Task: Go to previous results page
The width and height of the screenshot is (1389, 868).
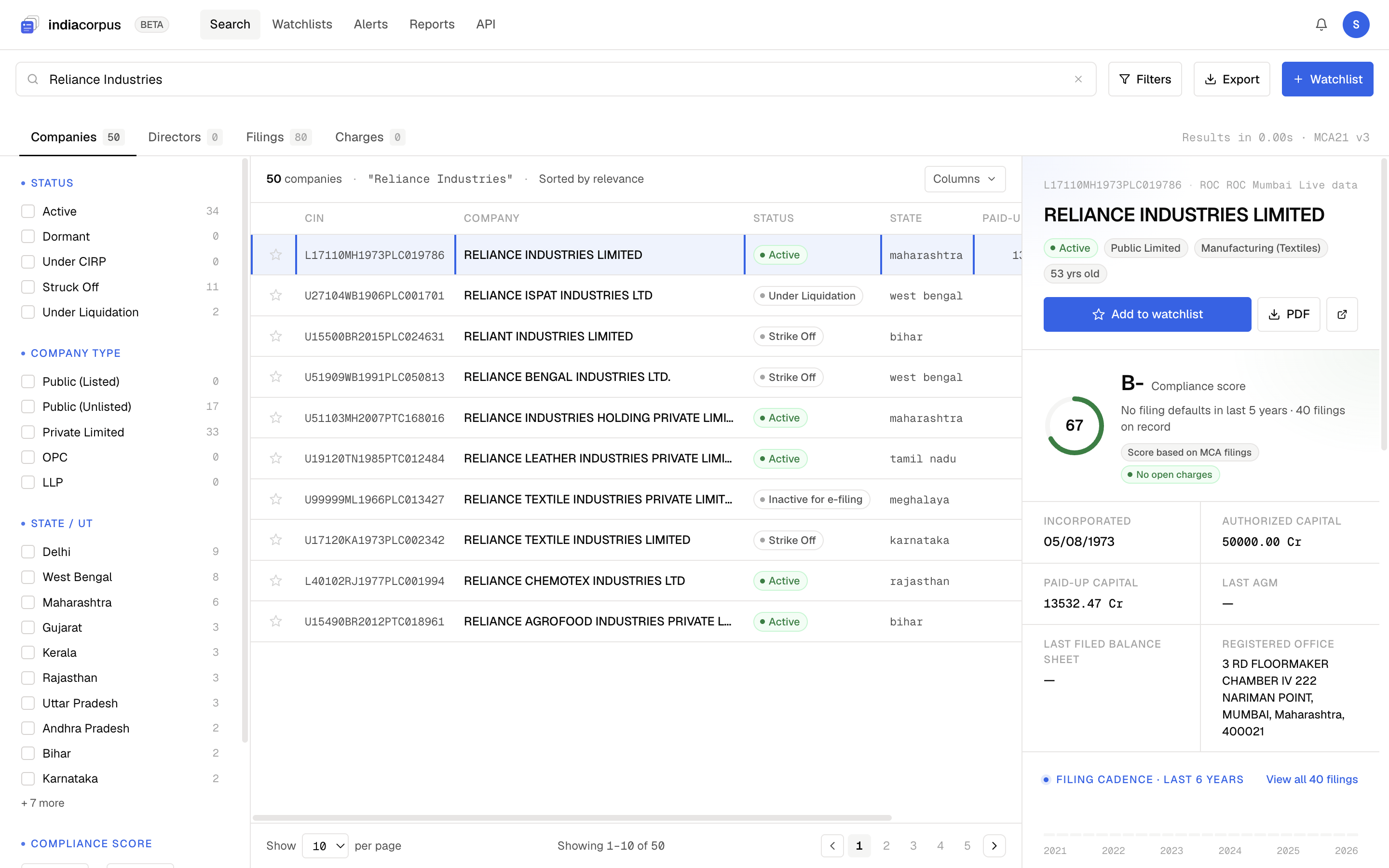Action: (x=832, y=846)
